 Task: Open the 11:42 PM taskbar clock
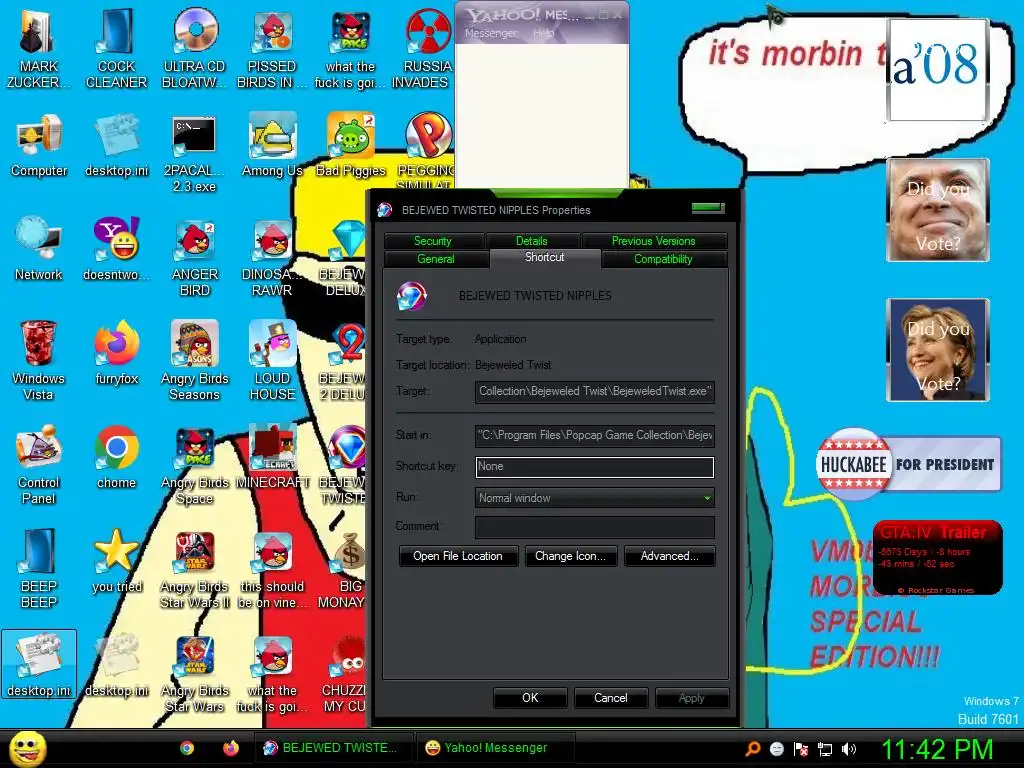pos(937,749)
